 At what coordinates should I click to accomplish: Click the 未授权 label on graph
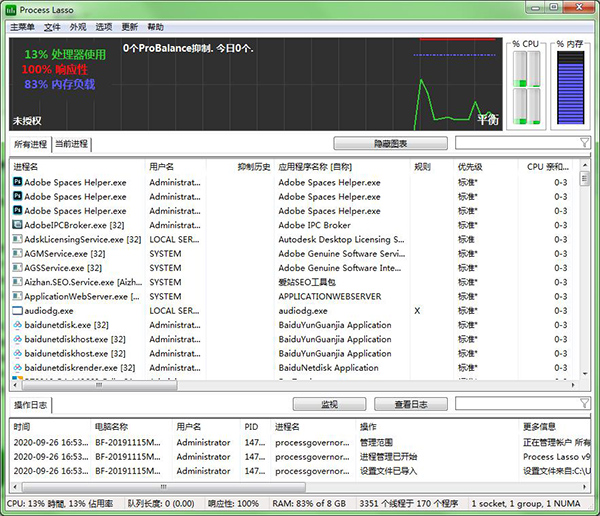pyautogui.click(x=27, y=121)
